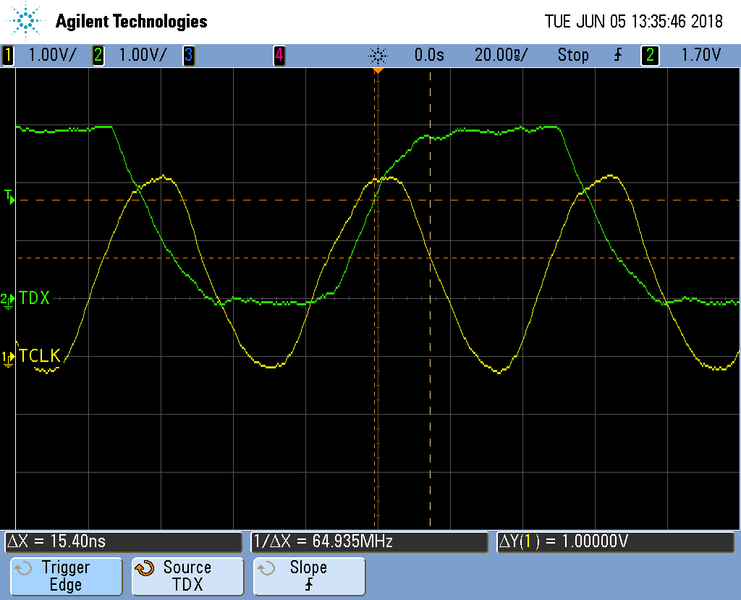Click the rotary knob icon on Source softkey
741x600 pixels.
145,568
